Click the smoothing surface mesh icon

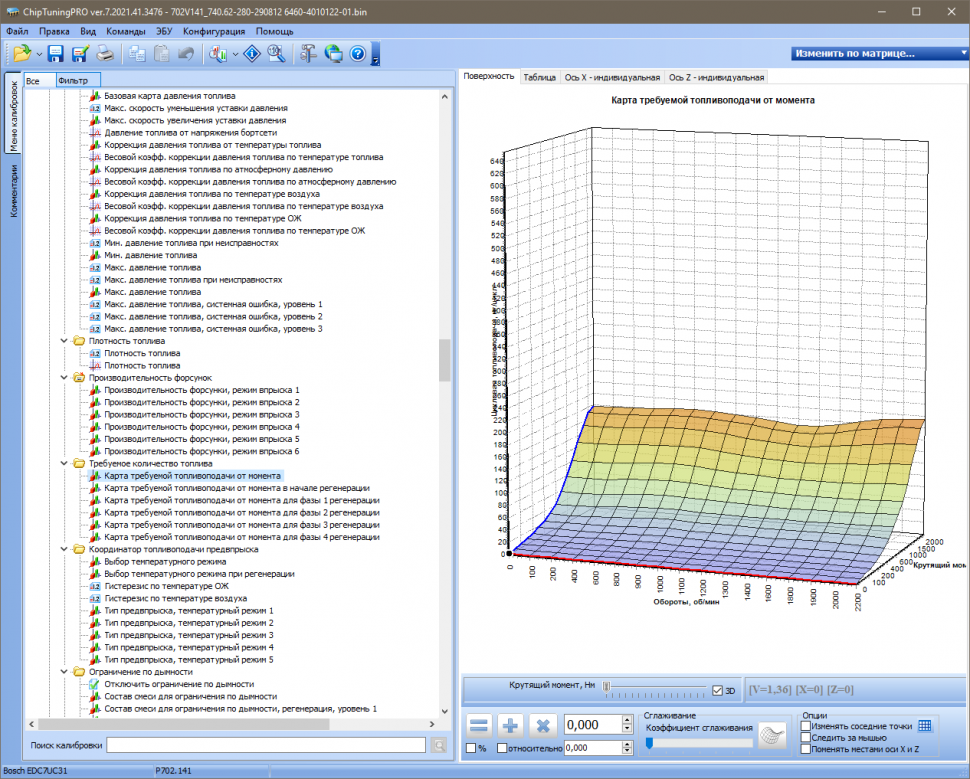(x=771, y=735)
